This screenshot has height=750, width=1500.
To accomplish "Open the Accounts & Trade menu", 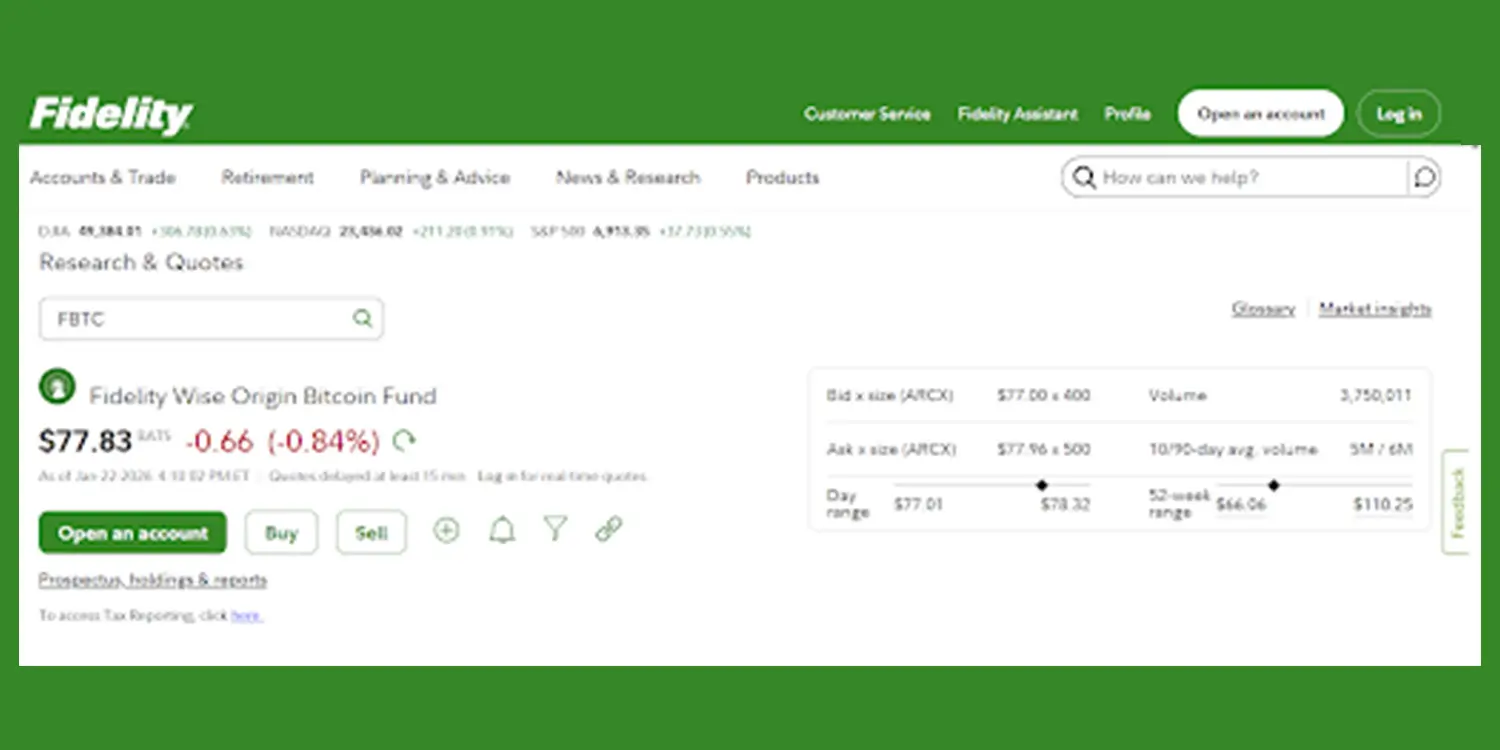I will click(x=103, y=178).
